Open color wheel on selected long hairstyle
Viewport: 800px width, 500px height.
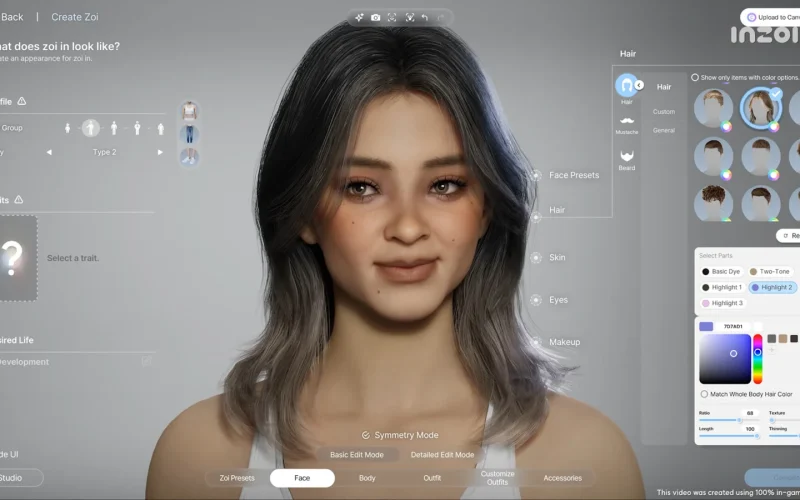click(x=774, y=127)
